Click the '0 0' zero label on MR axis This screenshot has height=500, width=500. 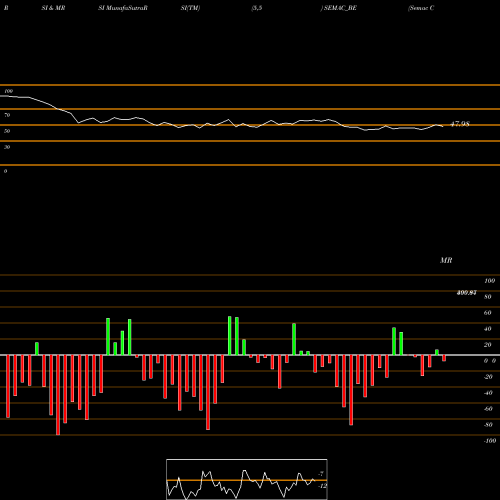[490, 361]
